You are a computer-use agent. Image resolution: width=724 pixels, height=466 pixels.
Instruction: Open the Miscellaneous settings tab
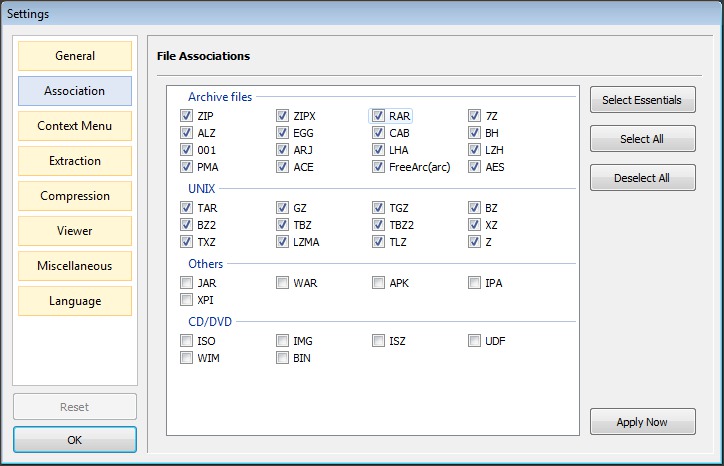(x=75, y=266)
